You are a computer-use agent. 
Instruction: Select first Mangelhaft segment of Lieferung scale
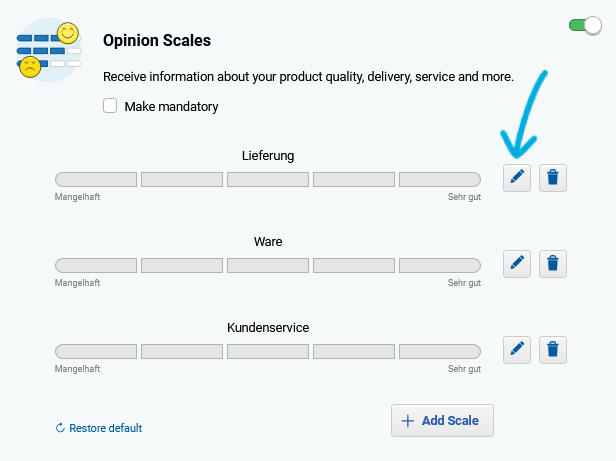(96, 179)
